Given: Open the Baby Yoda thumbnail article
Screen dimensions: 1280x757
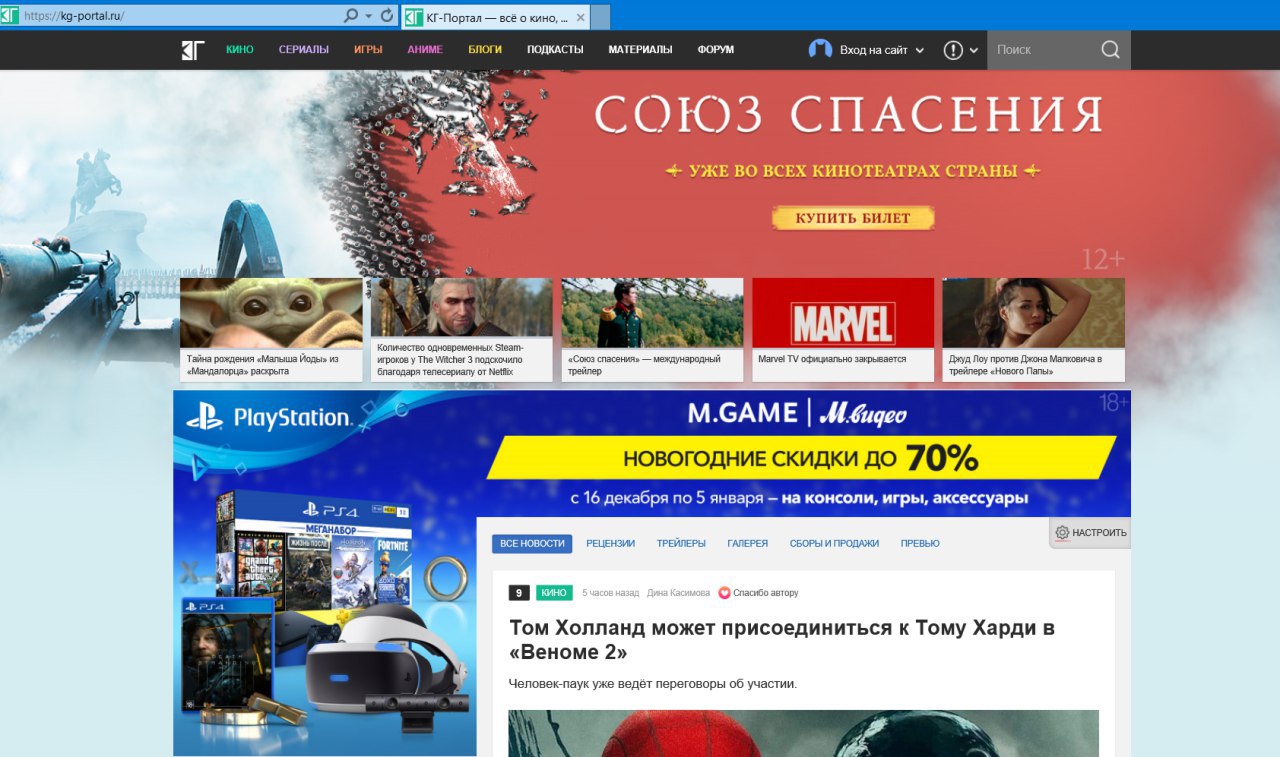Looking at the screenshot, I should [x=271, y=313].
